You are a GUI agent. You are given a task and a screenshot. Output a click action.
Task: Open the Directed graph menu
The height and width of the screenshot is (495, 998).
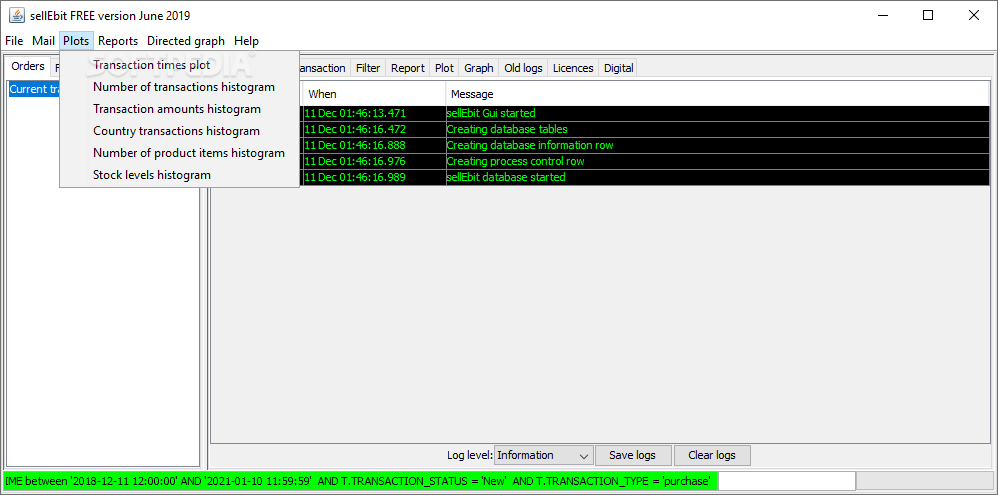click(186, 41)
